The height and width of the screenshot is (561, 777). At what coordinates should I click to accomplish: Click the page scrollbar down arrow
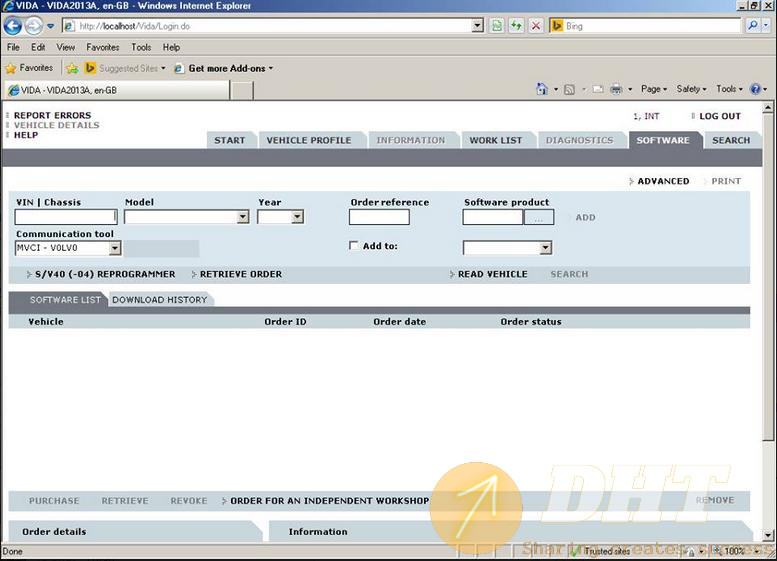pos(768,535)
